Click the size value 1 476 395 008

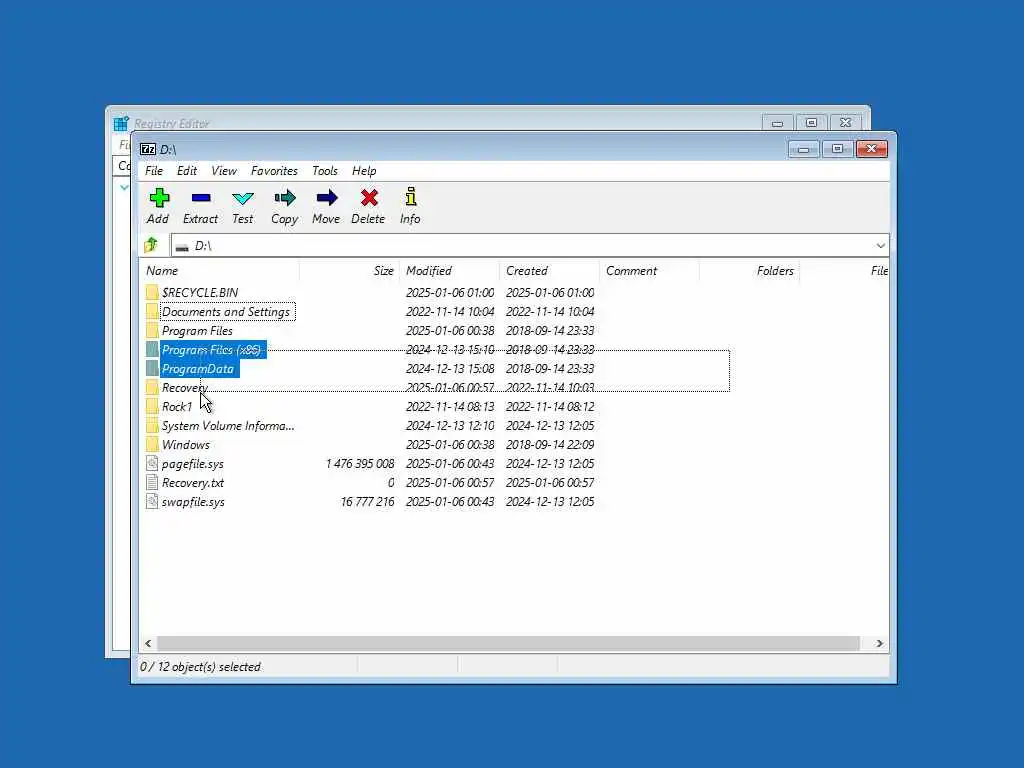360,464
